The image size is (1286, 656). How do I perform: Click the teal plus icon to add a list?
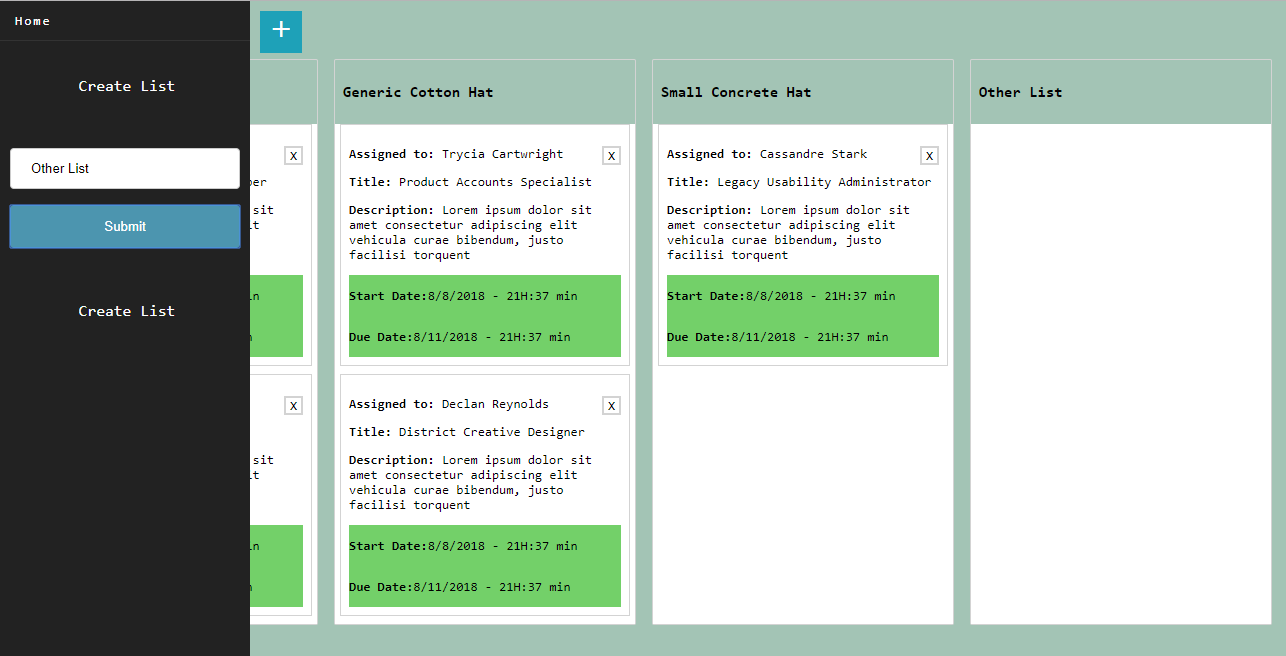pos(280,31)
